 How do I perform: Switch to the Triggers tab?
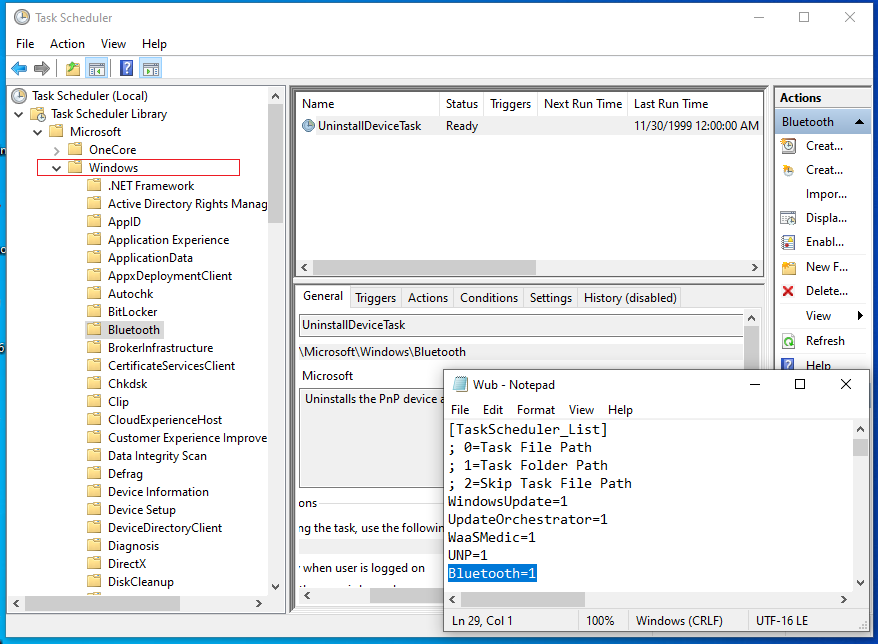tap(375, 298)
